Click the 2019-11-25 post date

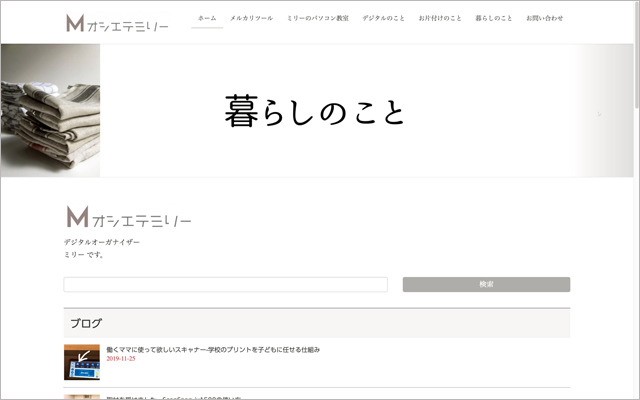(x=121, y=359)
